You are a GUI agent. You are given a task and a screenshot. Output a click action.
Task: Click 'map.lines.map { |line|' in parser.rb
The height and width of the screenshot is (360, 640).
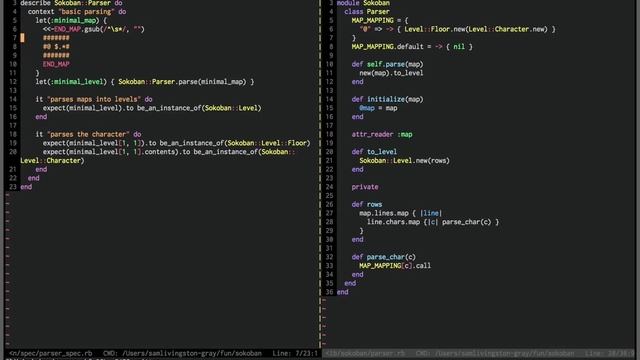400,213
